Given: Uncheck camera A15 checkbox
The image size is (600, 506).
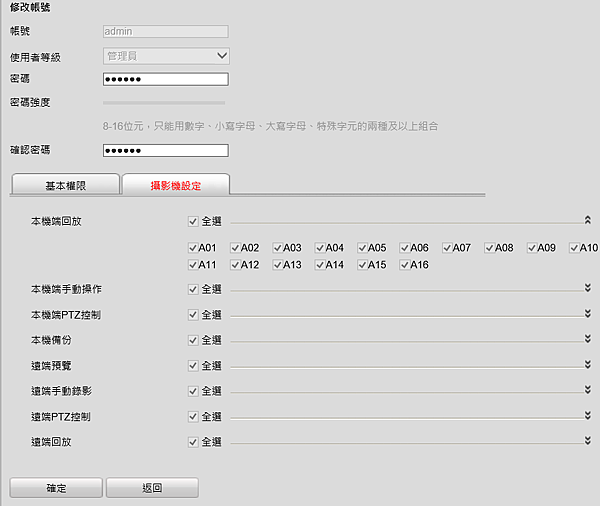Looking at the screenshot, I should pyautogui.click(x=362, y=265).
